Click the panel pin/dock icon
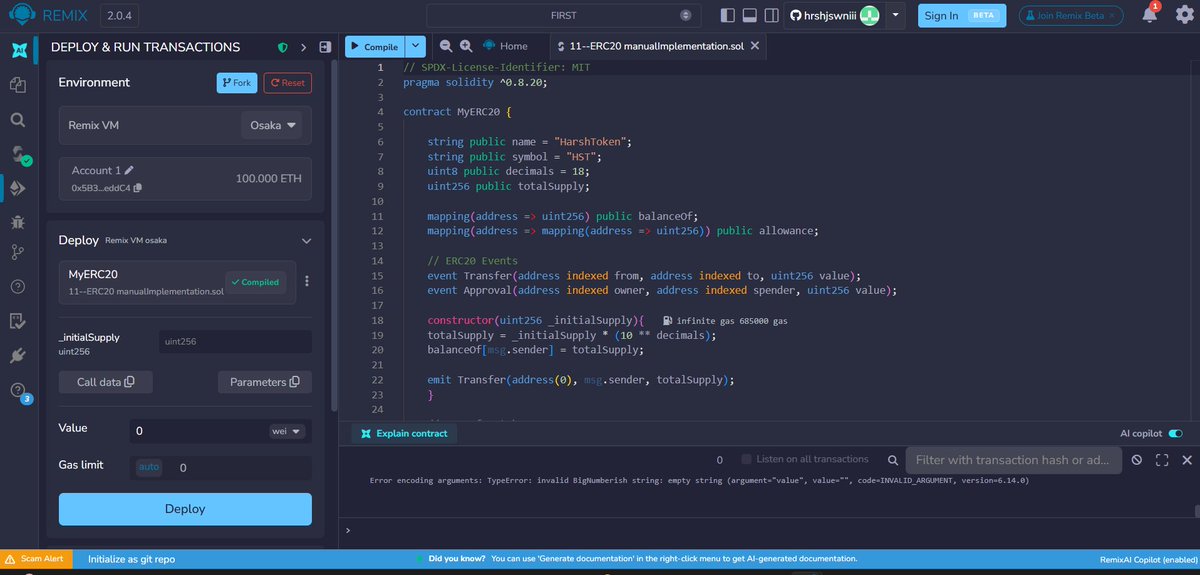 tap(324, 47)
